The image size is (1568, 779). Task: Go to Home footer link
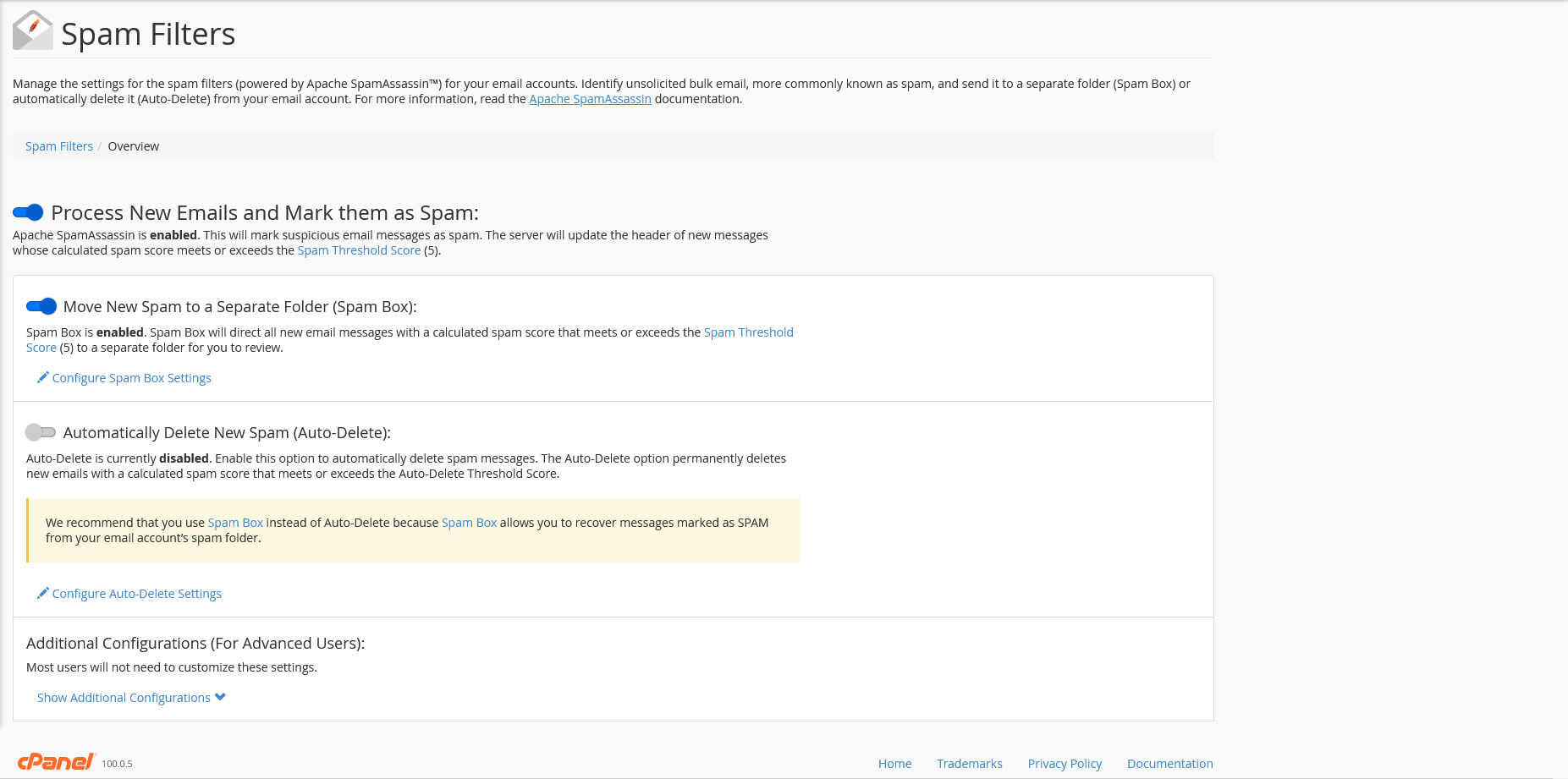[x=894, y=764]
